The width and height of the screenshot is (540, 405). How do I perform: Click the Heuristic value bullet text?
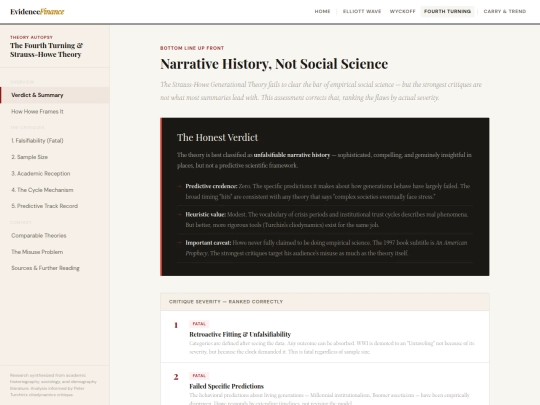click(x=326, y=220)
